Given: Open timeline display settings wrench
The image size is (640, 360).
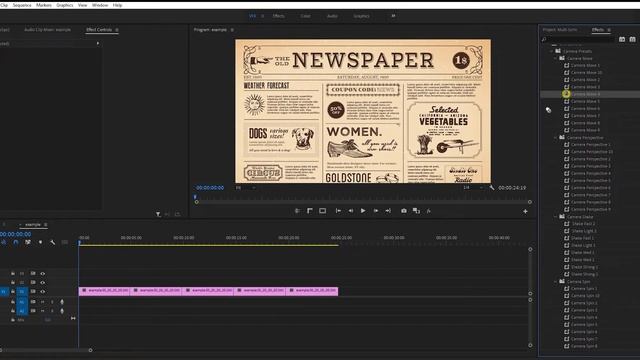Looking at the screenshot, I should (x=53, y=242).
